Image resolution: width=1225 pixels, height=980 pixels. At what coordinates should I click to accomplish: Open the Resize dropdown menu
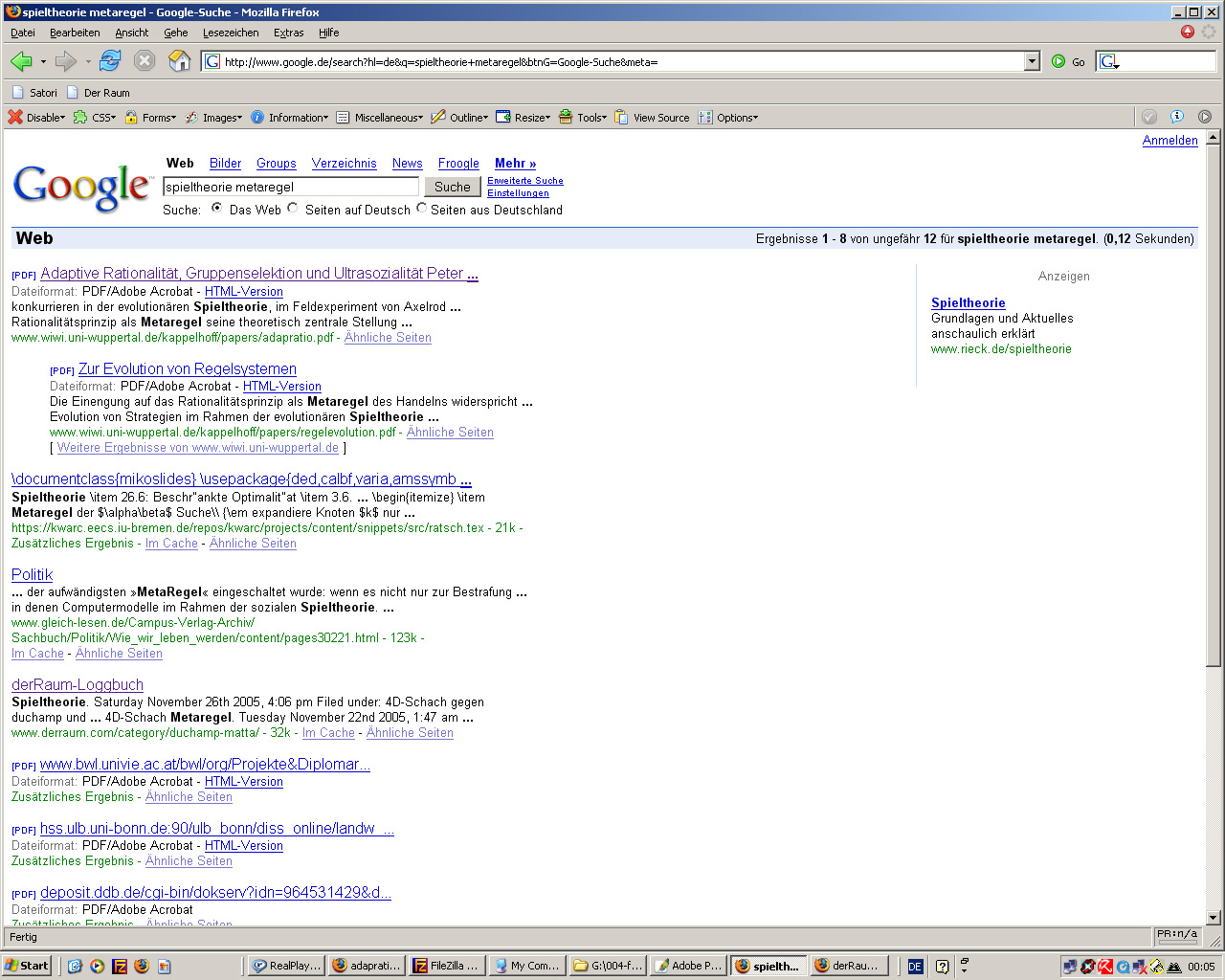(x=523, y=118)
